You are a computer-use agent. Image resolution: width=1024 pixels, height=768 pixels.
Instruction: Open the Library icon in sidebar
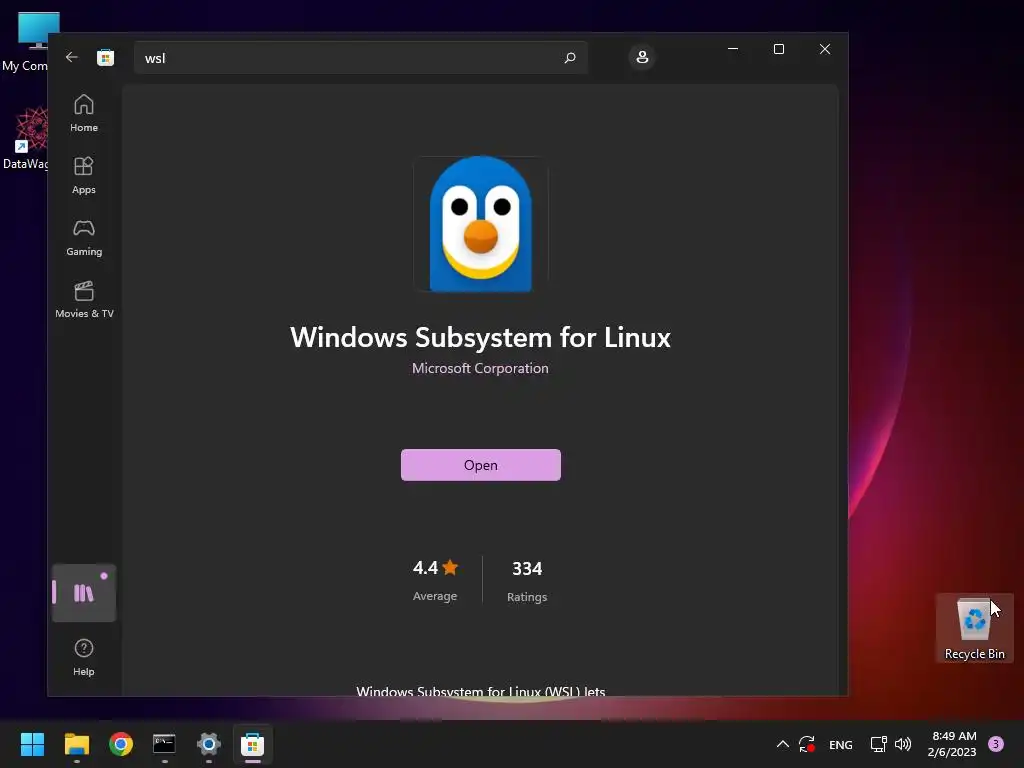(84, 593)
